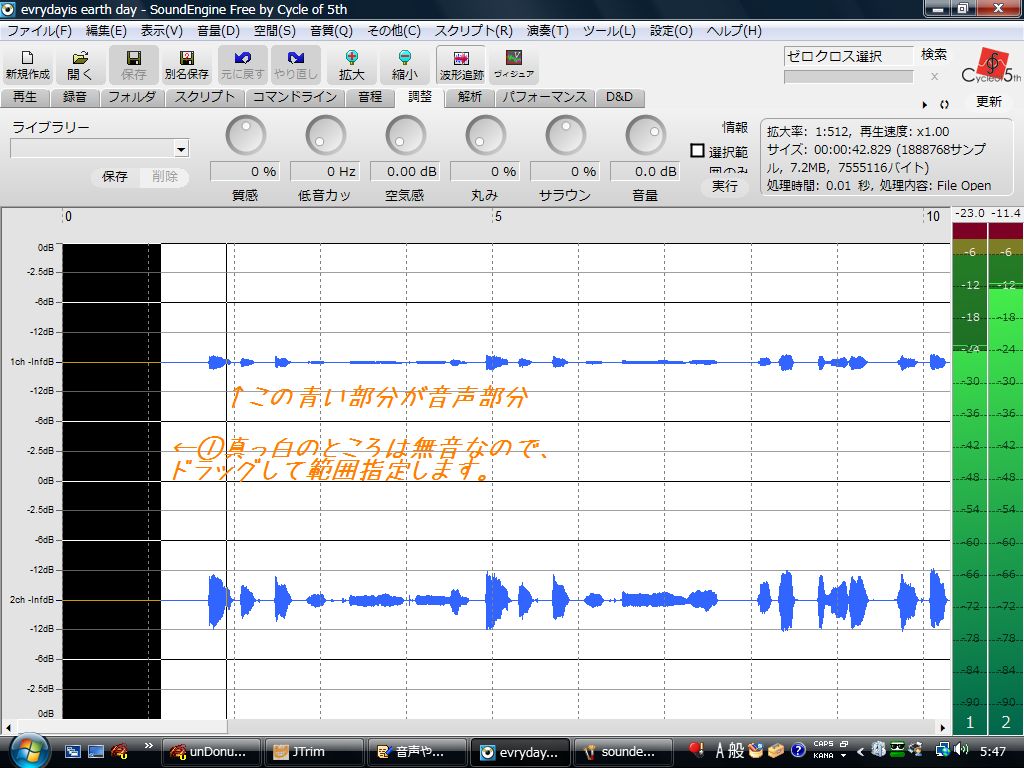Click the 0 Hz low-cut value field

[325, 172]
